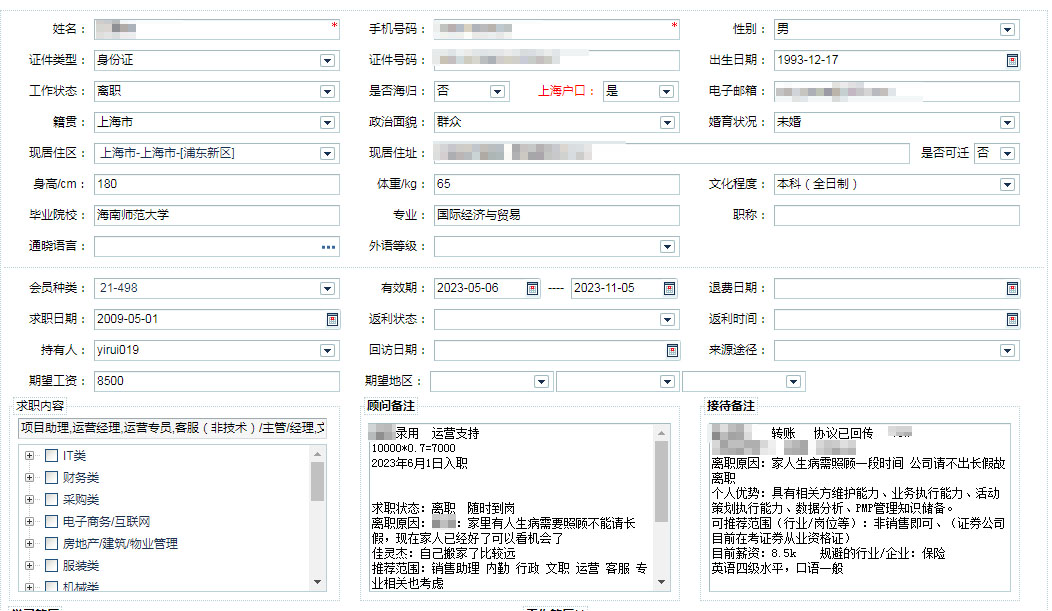Click the 专业 field

point(557,215)
